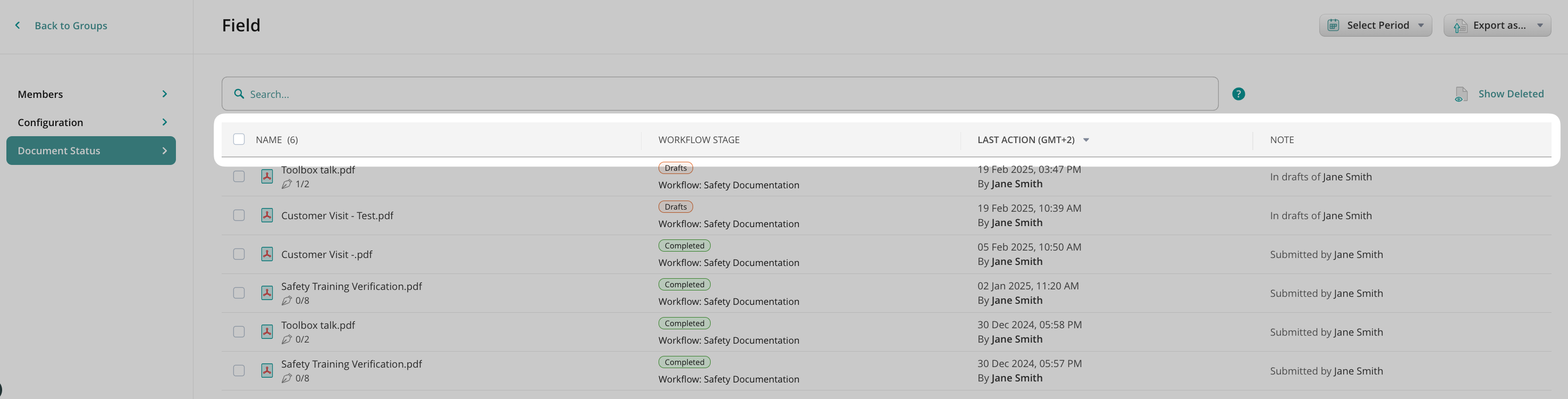The image size is (1568, 399).
Task: Sort by Last Action column arrow
Action: pos(1086,140)
